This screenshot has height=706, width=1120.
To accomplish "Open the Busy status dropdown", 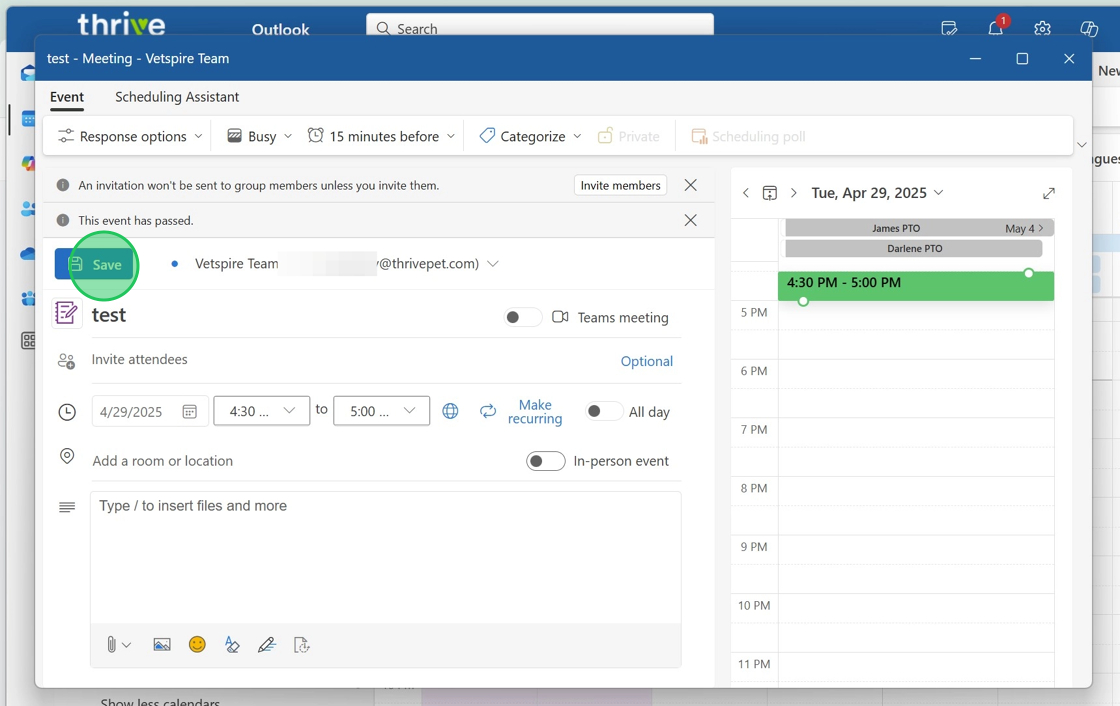I will pyautogui.click(x=260, y=136).
